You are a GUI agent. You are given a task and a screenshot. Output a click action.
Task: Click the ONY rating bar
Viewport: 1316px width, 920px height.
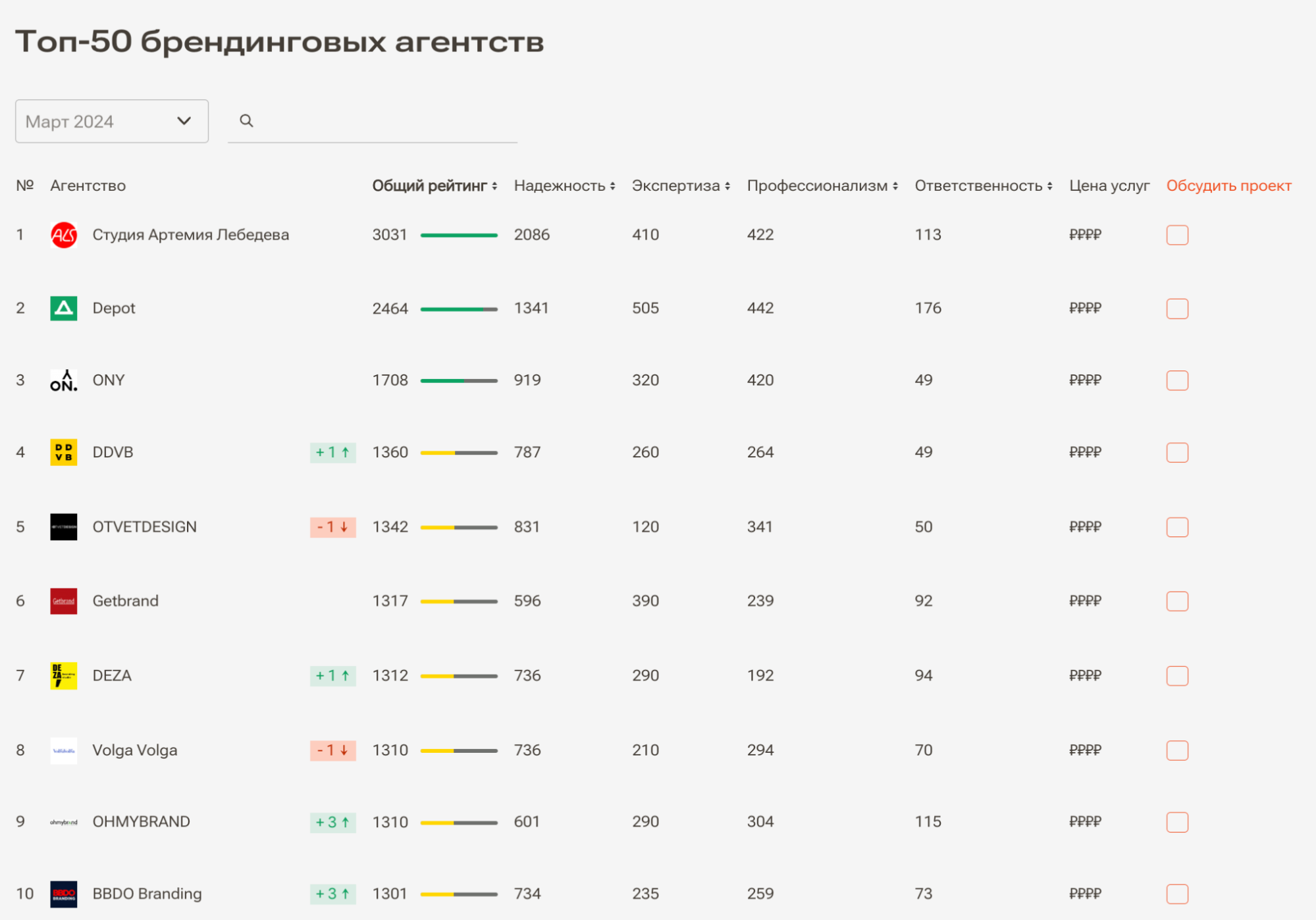point(459,380)
